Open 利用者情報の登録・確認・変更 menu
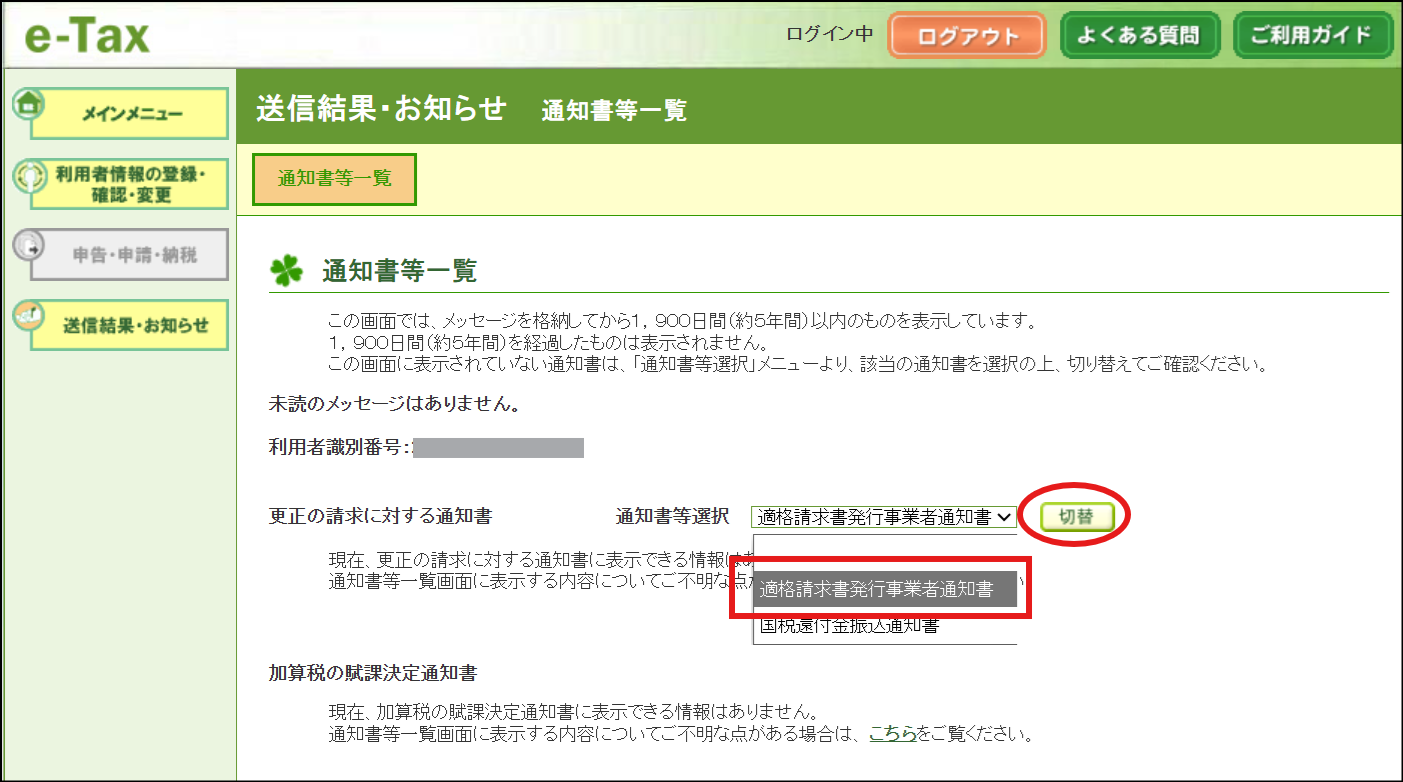The image size is (1403, 782). tap(131, 185)
